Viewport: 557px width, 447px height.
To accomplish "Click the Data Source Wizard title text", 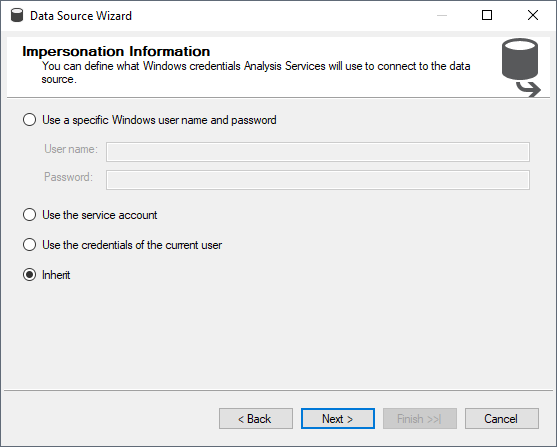I will pos(81,16).
